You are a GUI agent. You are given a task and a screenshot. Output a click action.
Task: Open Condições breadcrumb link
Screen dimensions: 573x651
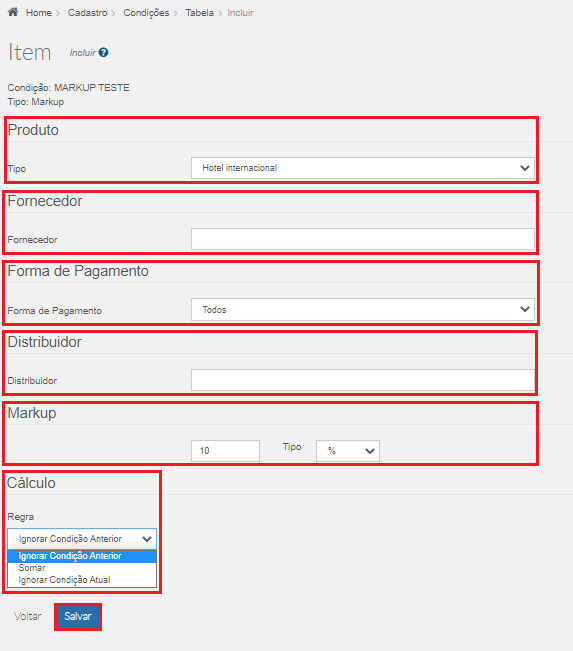[x=146, y=13]
